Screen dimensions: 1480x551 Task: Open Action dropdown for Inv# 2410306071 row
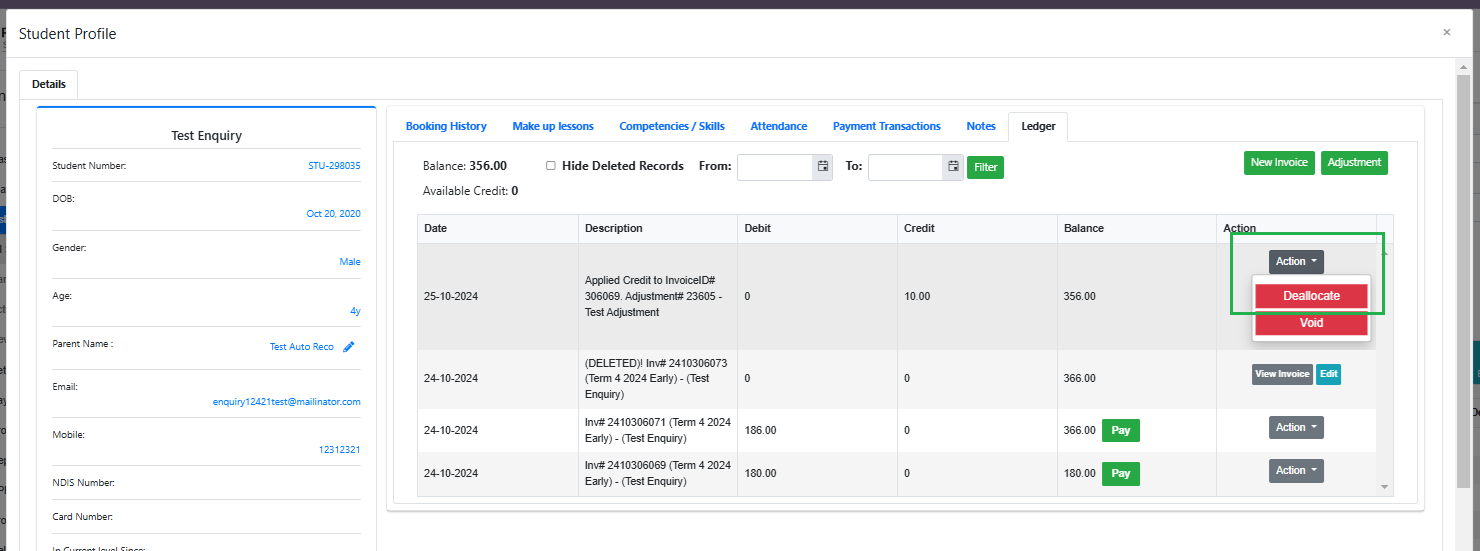click(x=1296, y=427)
